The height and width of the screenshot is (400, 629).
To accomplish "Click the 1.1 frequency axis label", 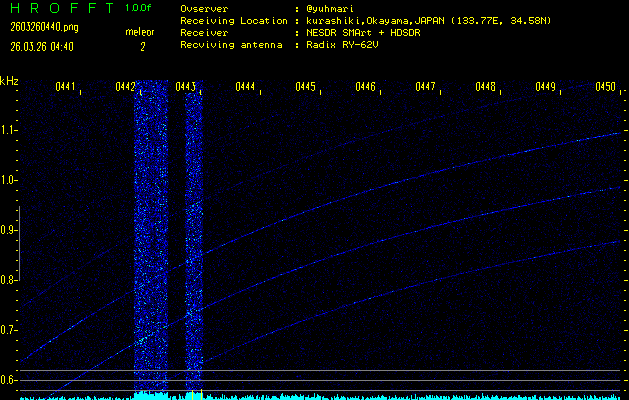I will pyautogui.click(x=9, y=130).
